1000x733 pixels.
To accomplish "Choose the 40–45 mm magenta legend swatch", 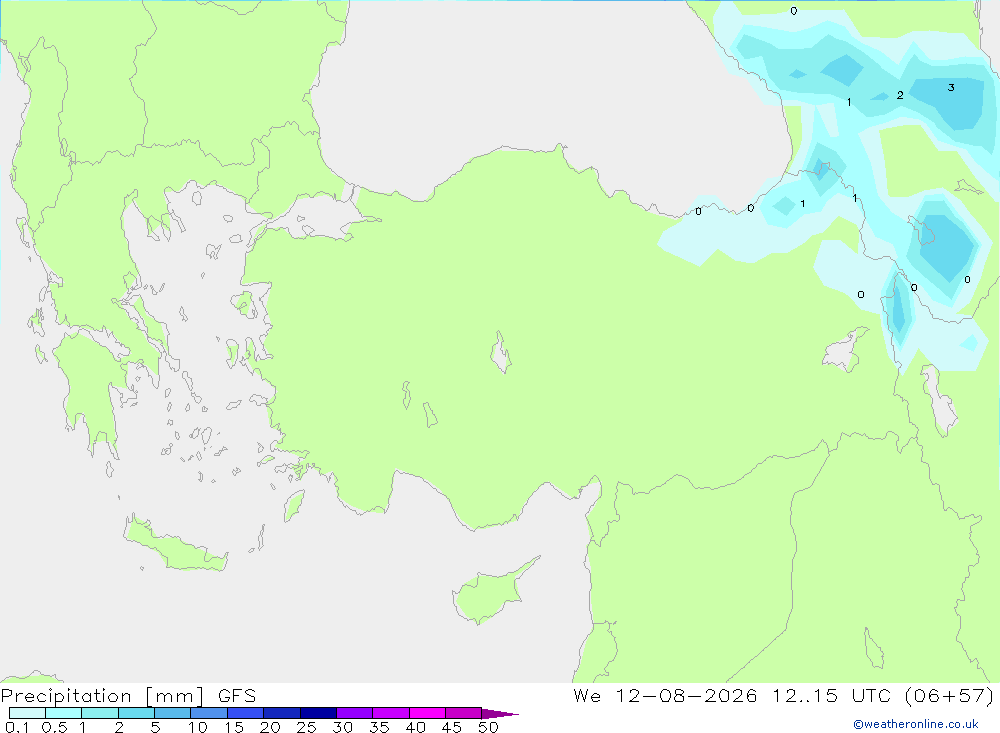I will (427, 713).
